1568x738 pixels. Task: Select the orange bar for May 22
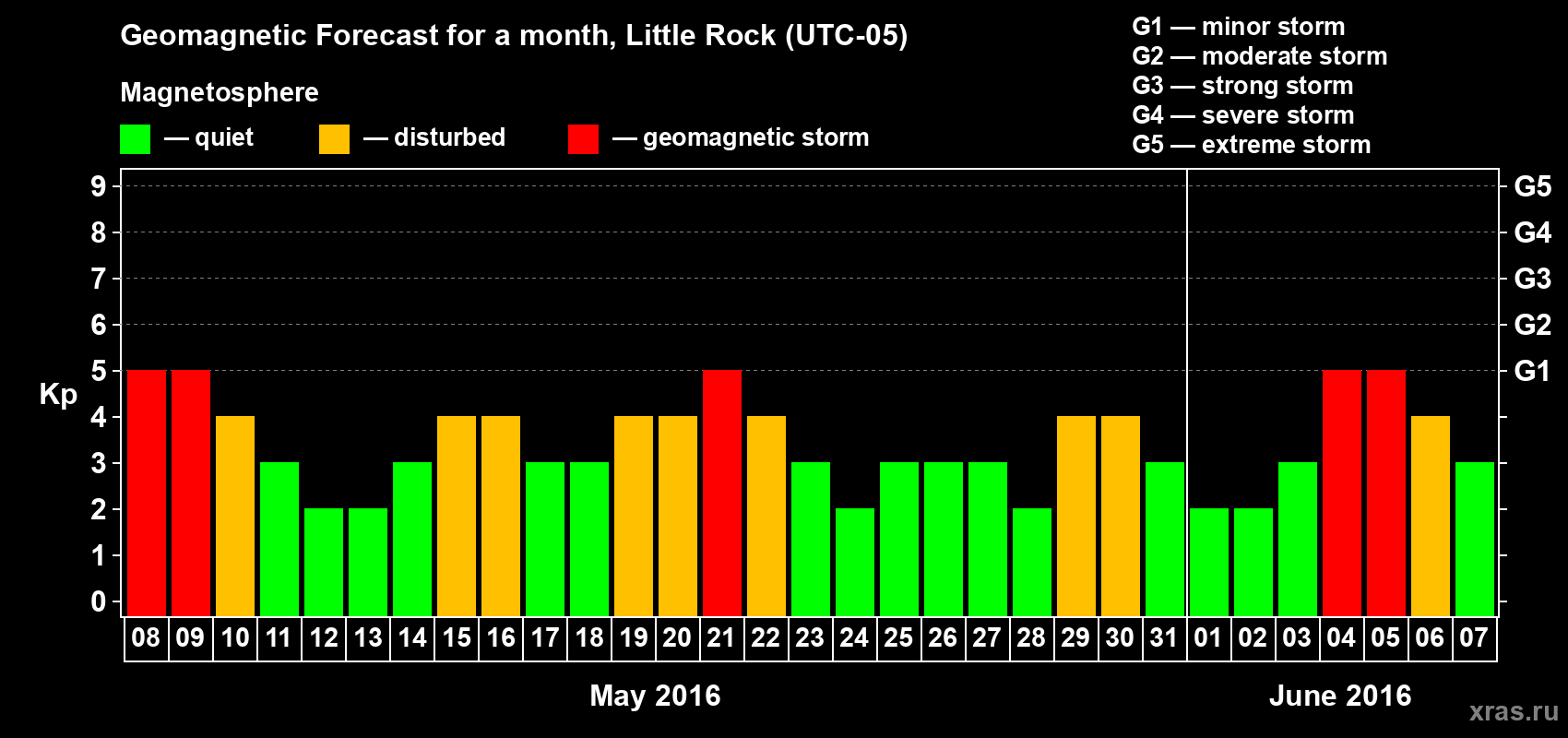coord(766,517)
